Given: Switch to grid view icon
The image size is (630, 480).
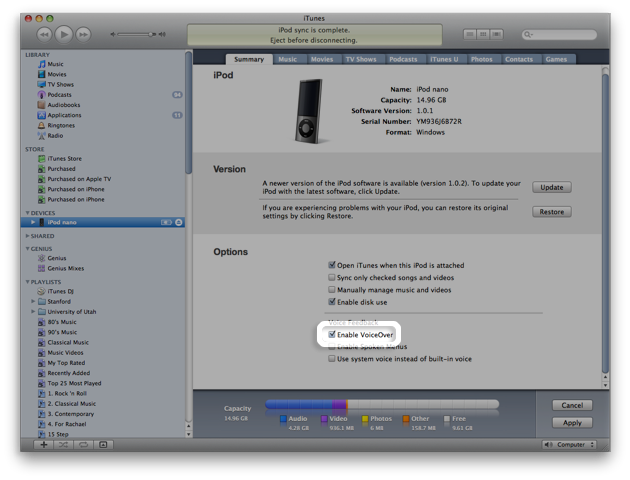Looking at the screenshot, I should click(x=483, y=35).
